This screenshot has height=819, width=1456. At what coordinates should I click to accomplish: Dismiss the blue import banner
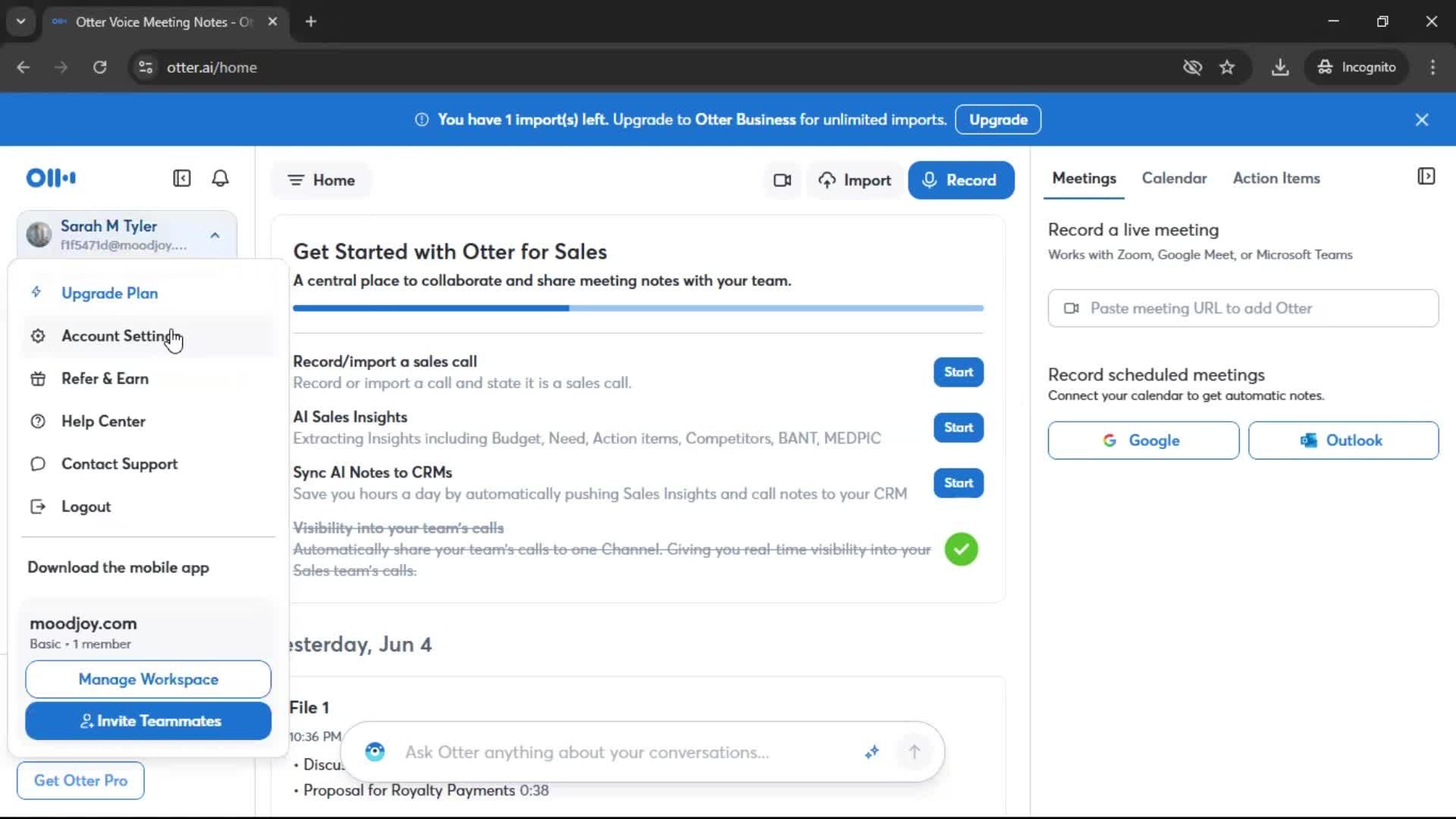1422,120
